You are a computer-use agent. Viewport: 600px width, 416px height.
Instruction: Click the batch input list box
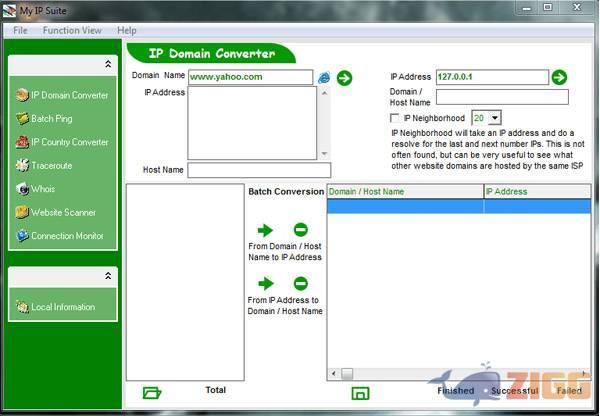[185, 282]
